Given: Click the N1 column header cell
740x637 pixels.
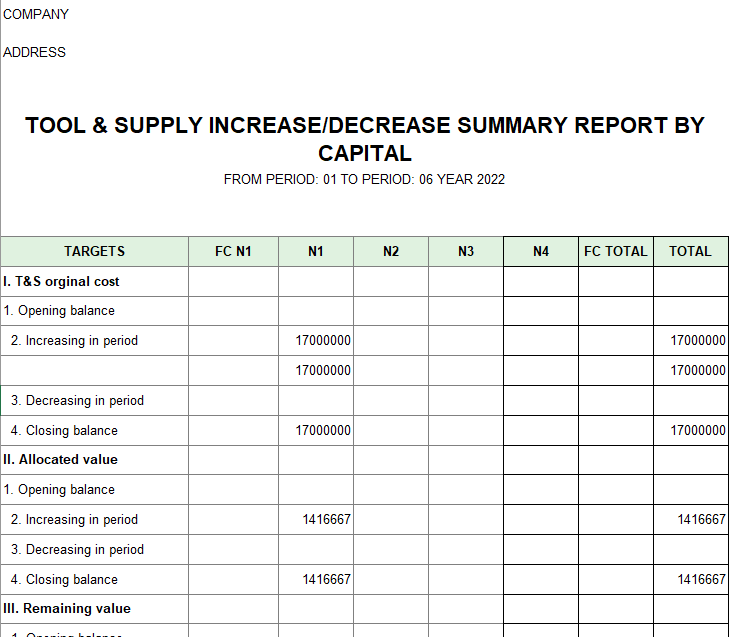Looking at the screenshot, I should point(316,251).
